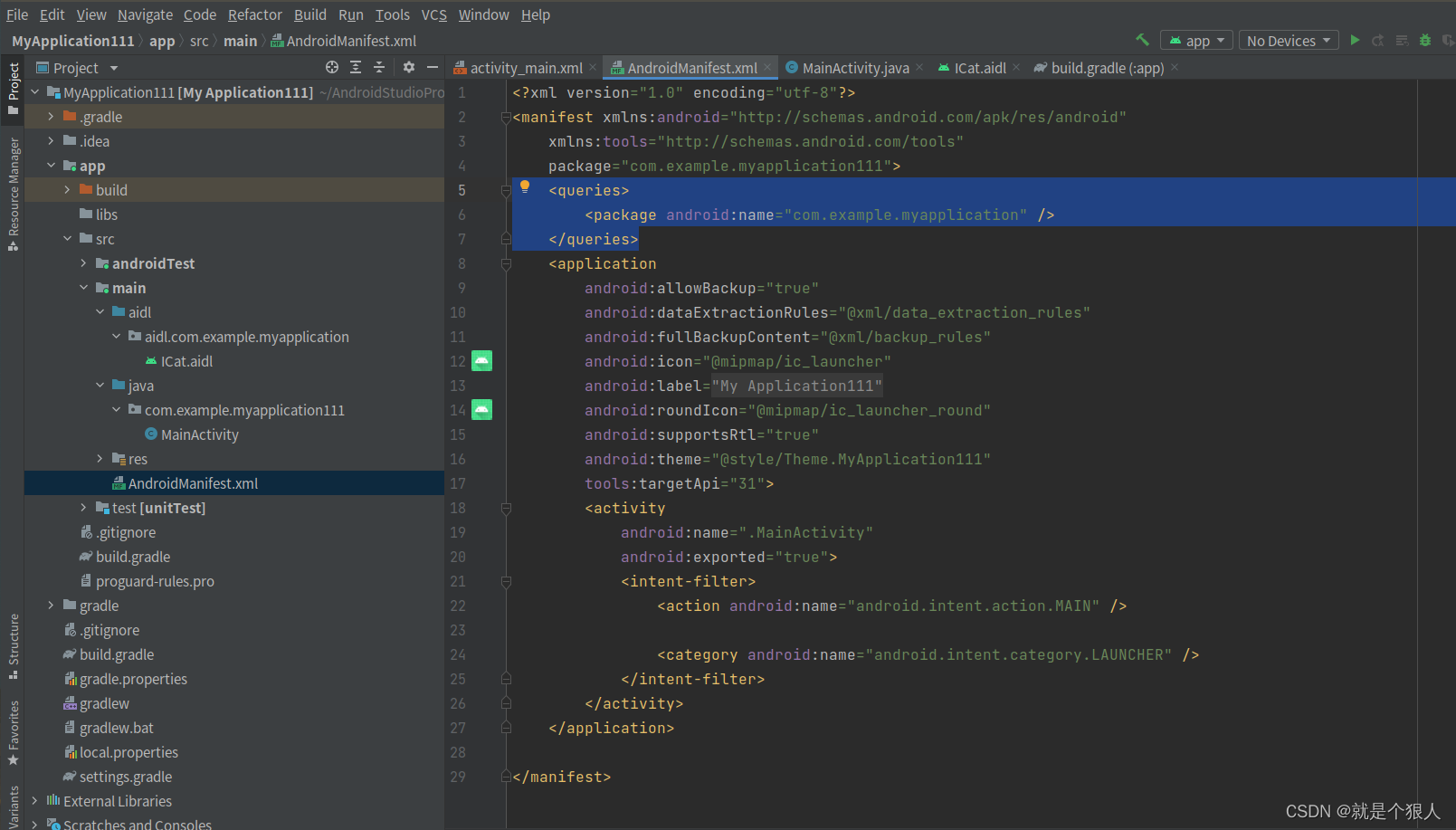
Task: Expand External Libraries node
Action: [34, 801]
